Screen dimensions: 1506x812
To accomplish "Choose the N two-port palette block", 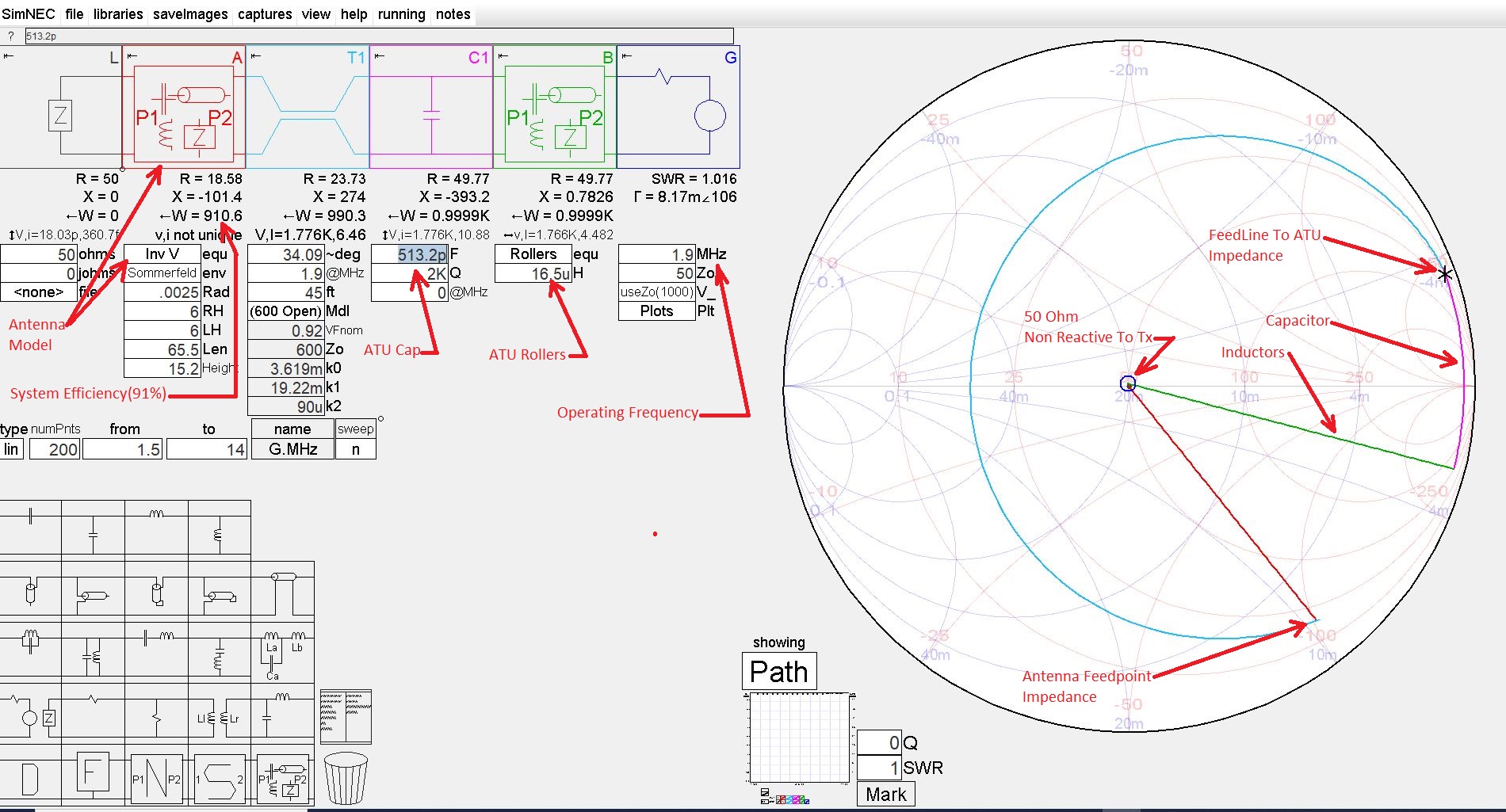I will [156, 779].
